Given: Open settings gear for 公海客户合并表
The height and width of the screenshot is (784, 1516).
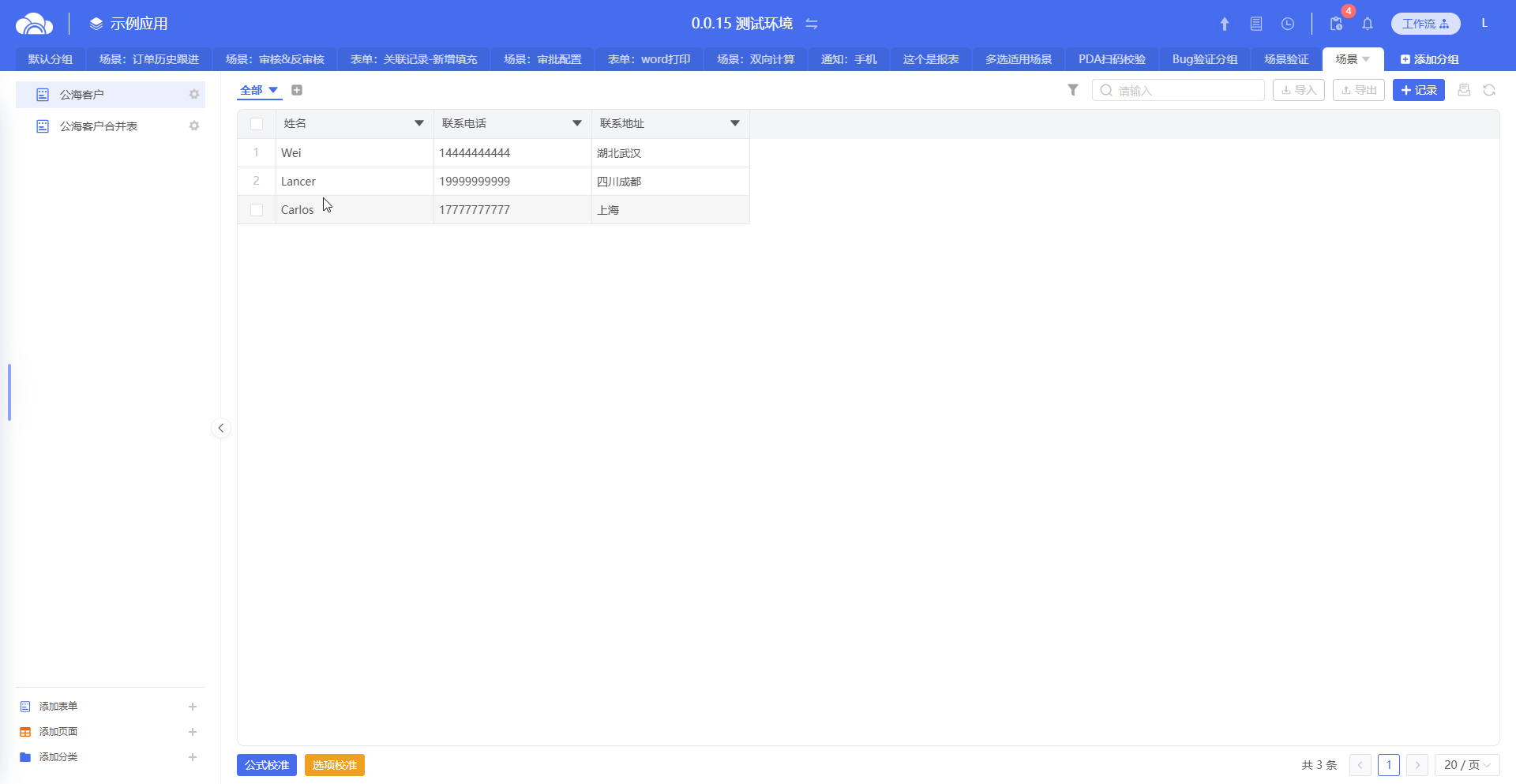Looking at the screenshot, I should tap(193, 126).
